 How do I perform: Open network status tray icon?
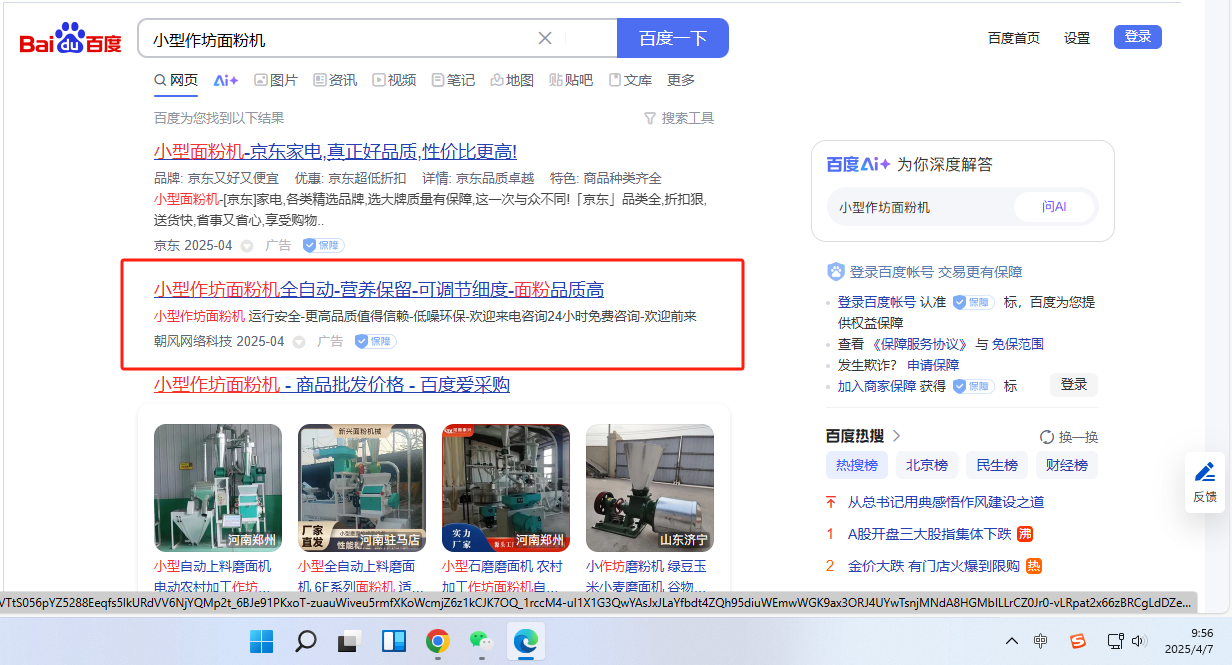pos(1115,641)
